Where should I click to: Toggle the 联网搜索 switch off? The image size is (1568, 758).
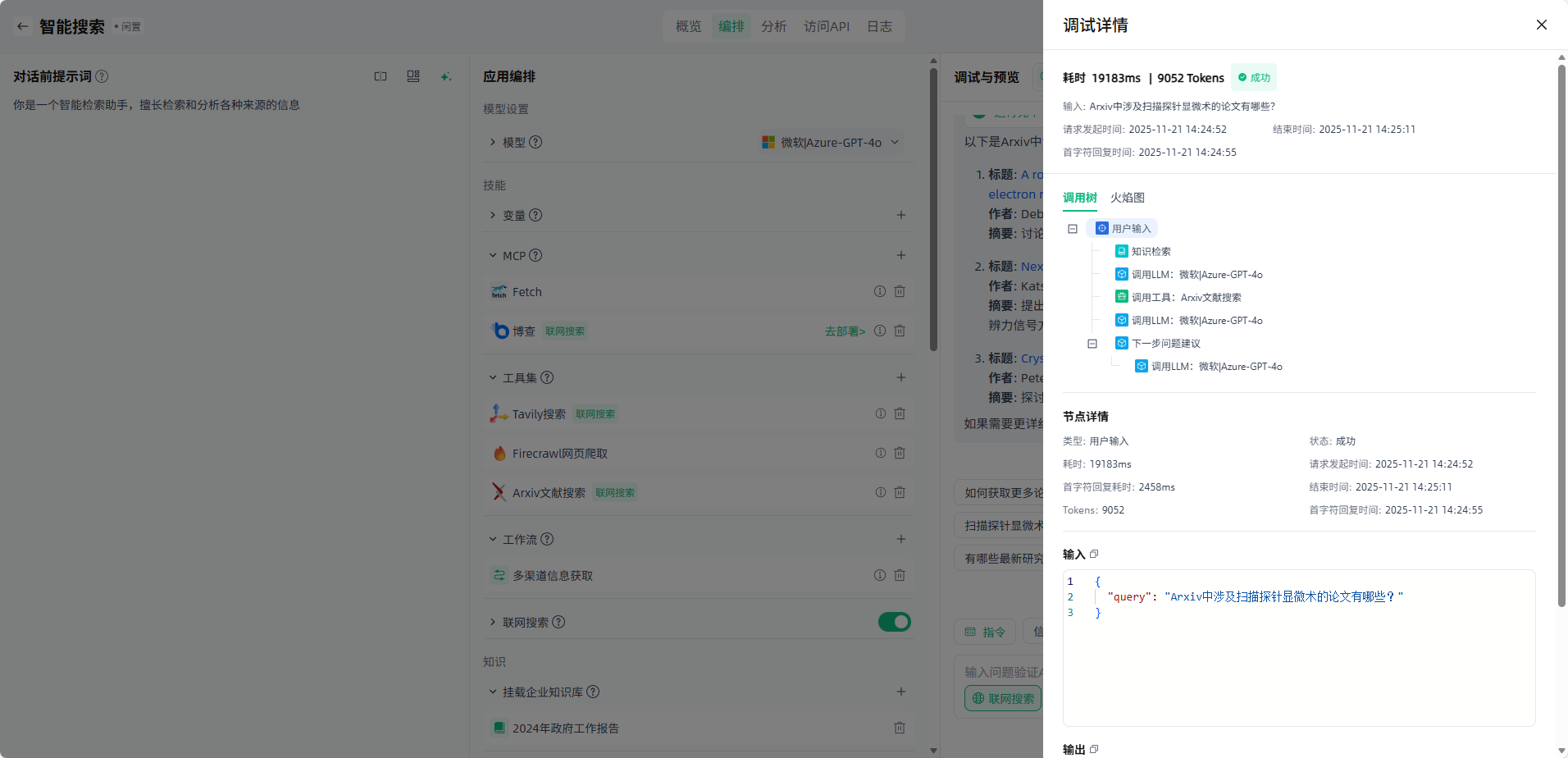[x=894, y=622]
